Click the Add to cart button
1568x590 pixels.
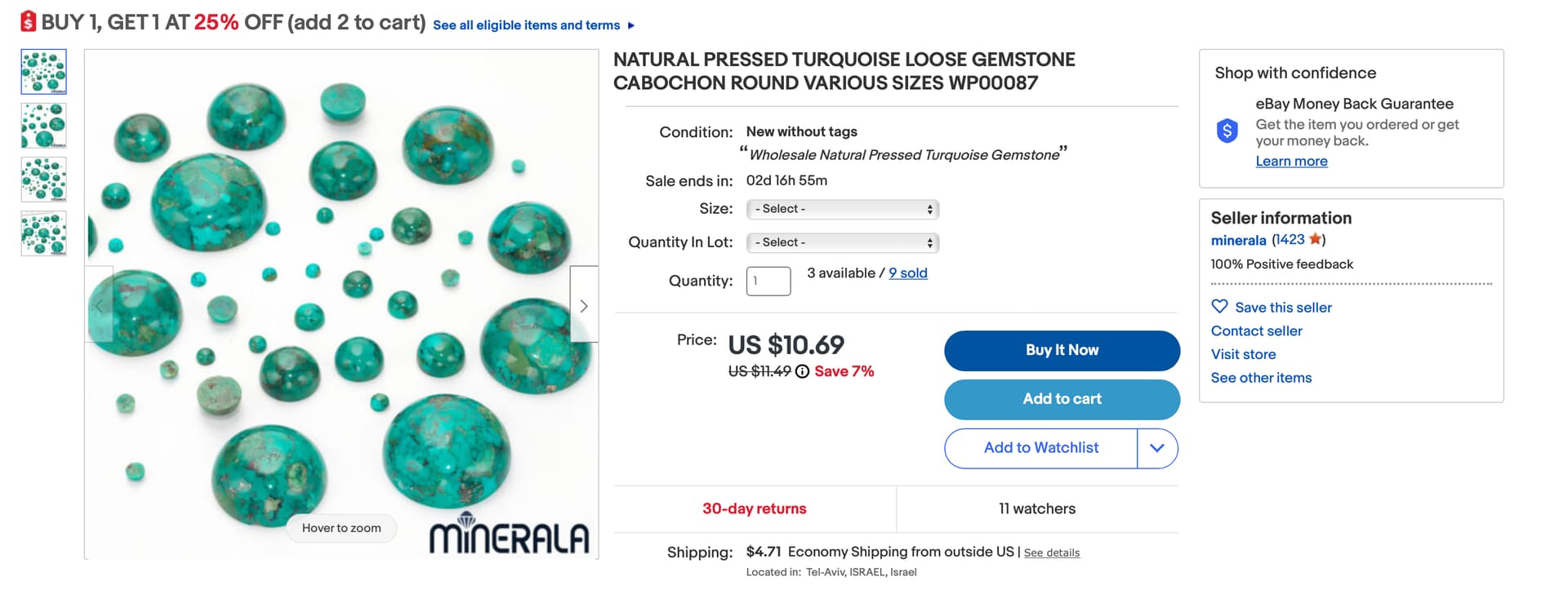[x=1062, y=399]
